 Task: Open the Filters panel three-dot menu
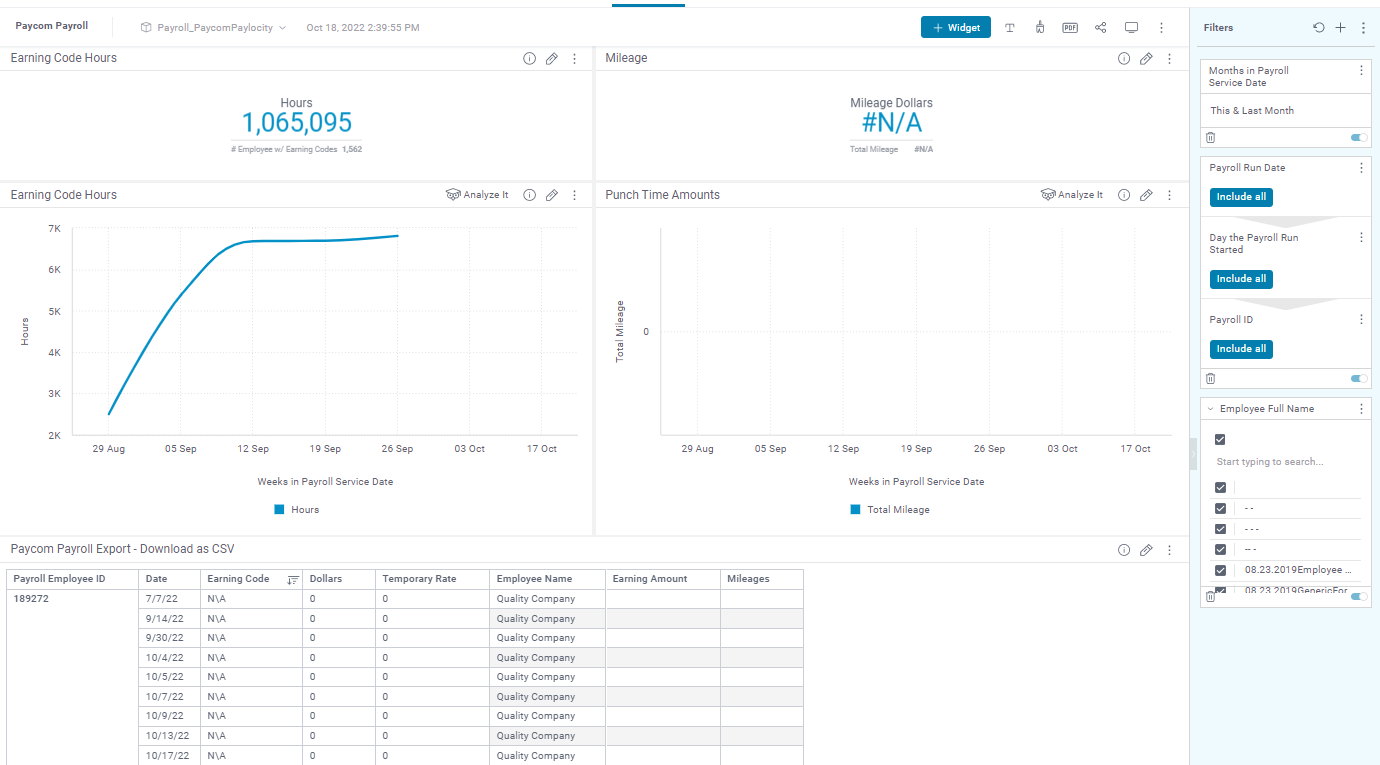tap(1363, 28)
